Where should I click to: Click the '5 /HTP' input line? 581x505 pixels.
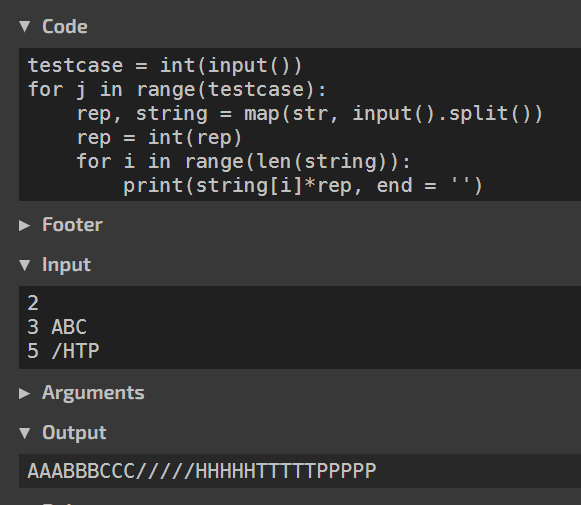click(63, 351)
